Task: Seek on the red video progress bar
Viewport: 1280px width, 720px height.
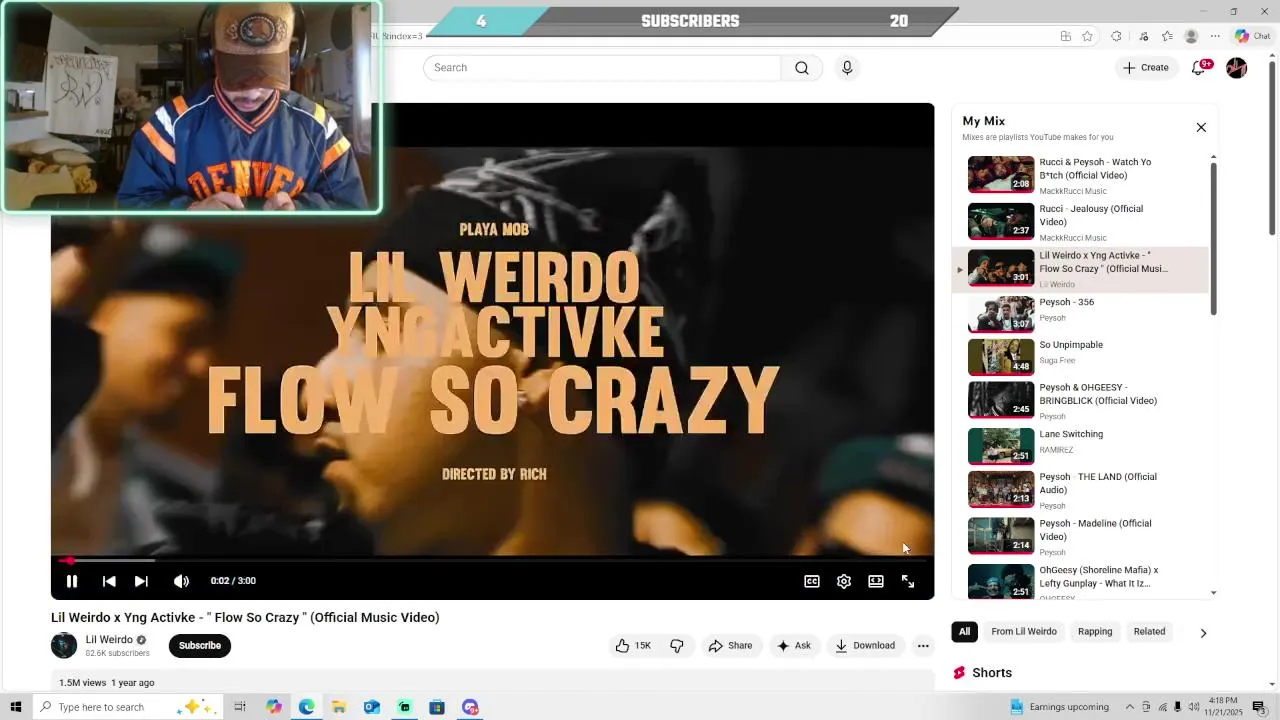Action: click(x=493, y=560)
